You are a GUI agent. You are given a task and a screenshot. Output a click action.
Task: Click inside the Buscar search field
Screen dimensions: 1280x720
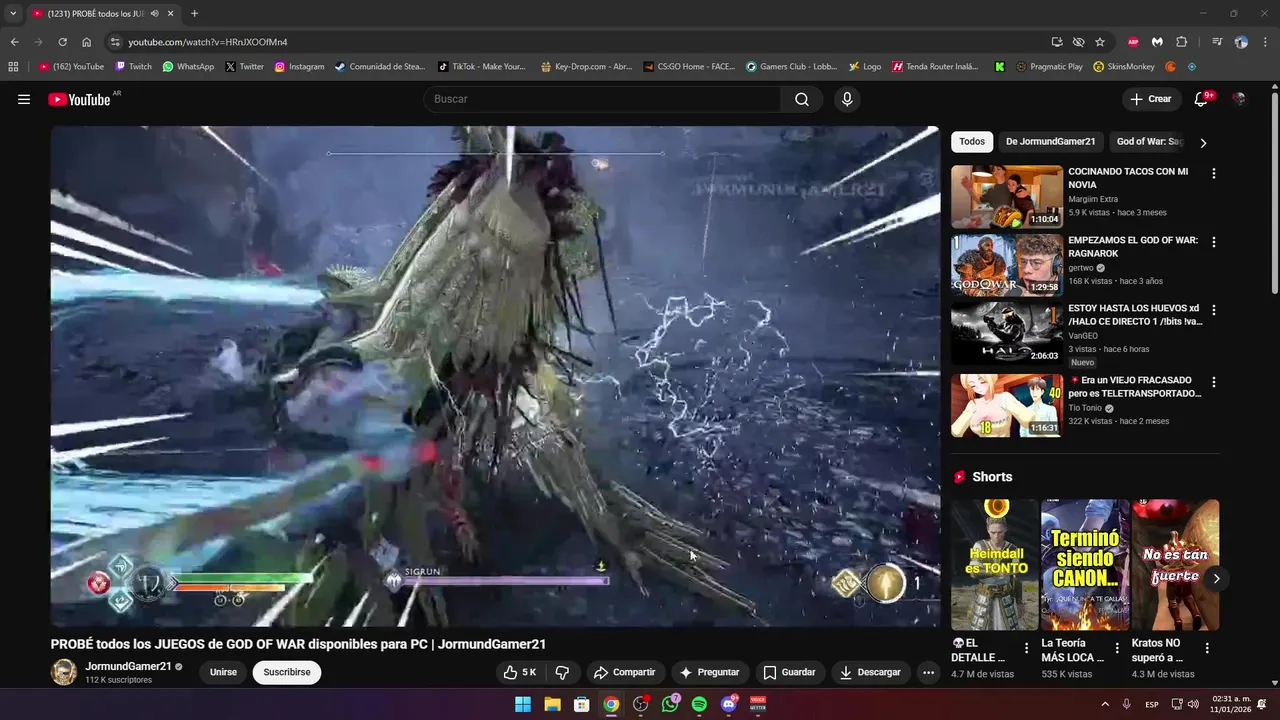tap(603, 99)
